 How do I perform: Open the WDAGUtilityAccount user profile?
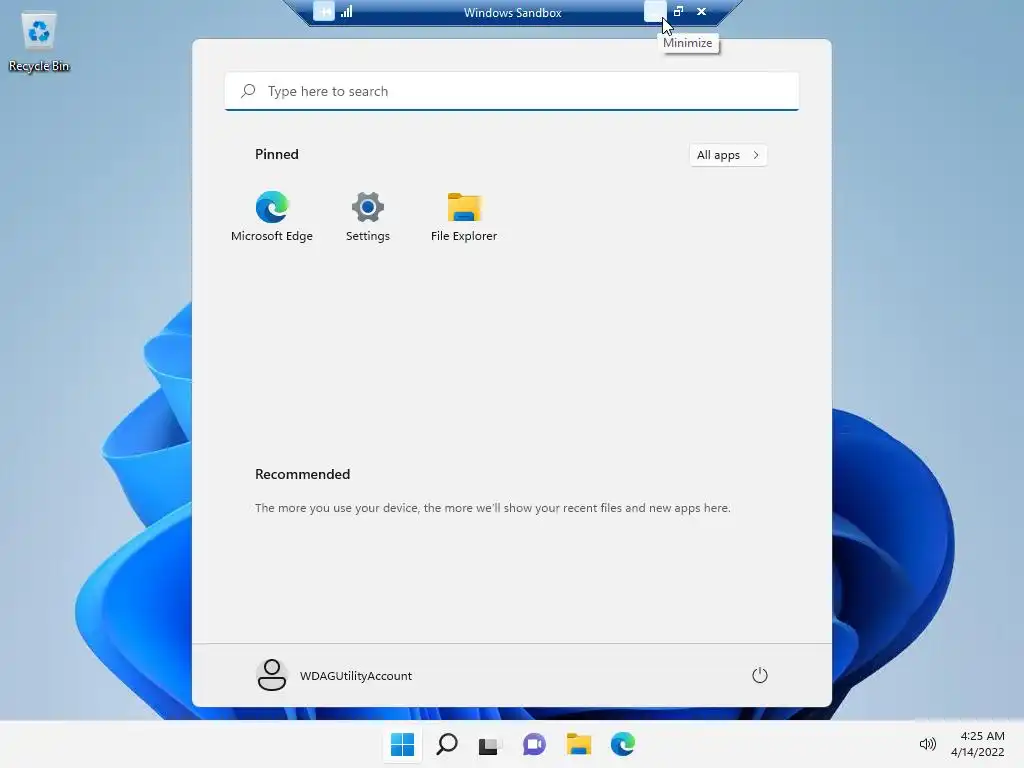[x=334, y=675]
